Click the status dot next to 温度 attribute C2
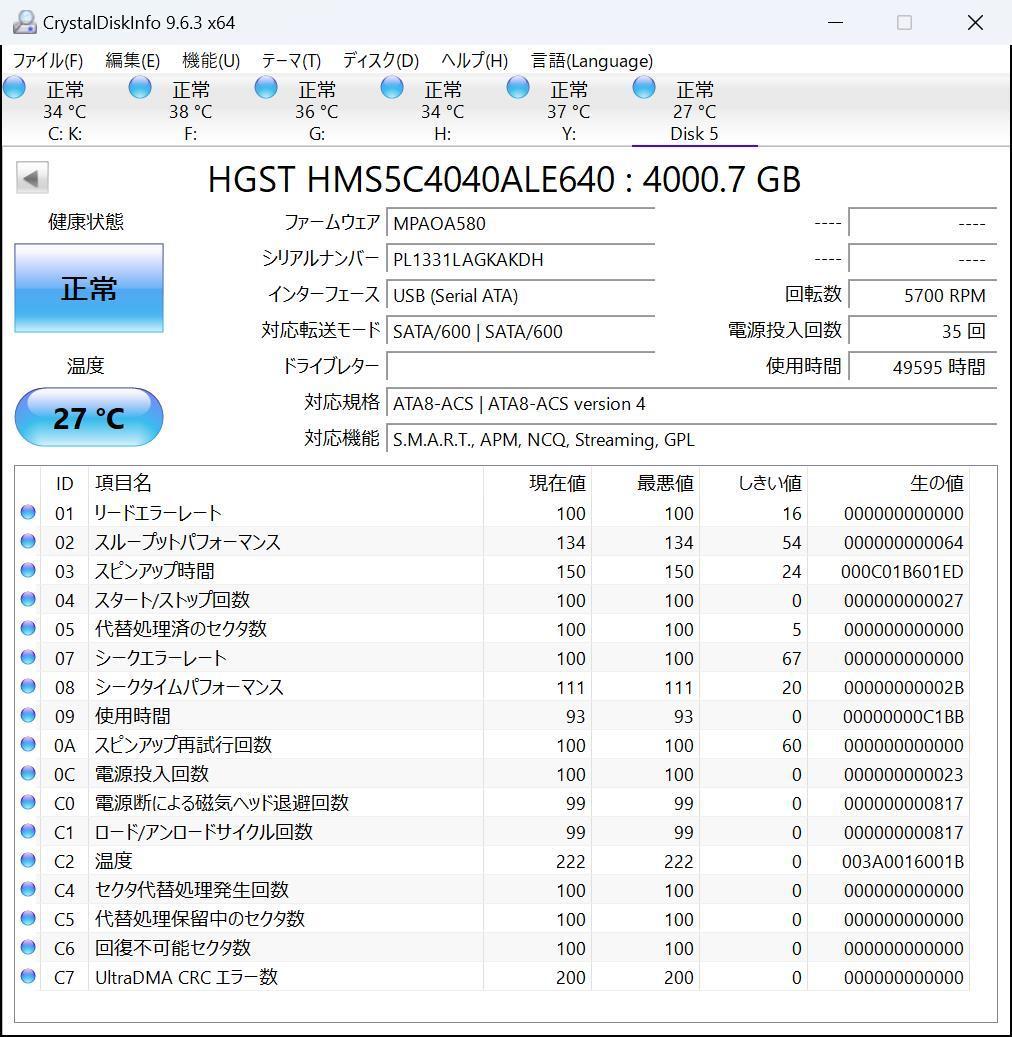The width and height of the screenshot is (1012, 1037). (29, 861)
